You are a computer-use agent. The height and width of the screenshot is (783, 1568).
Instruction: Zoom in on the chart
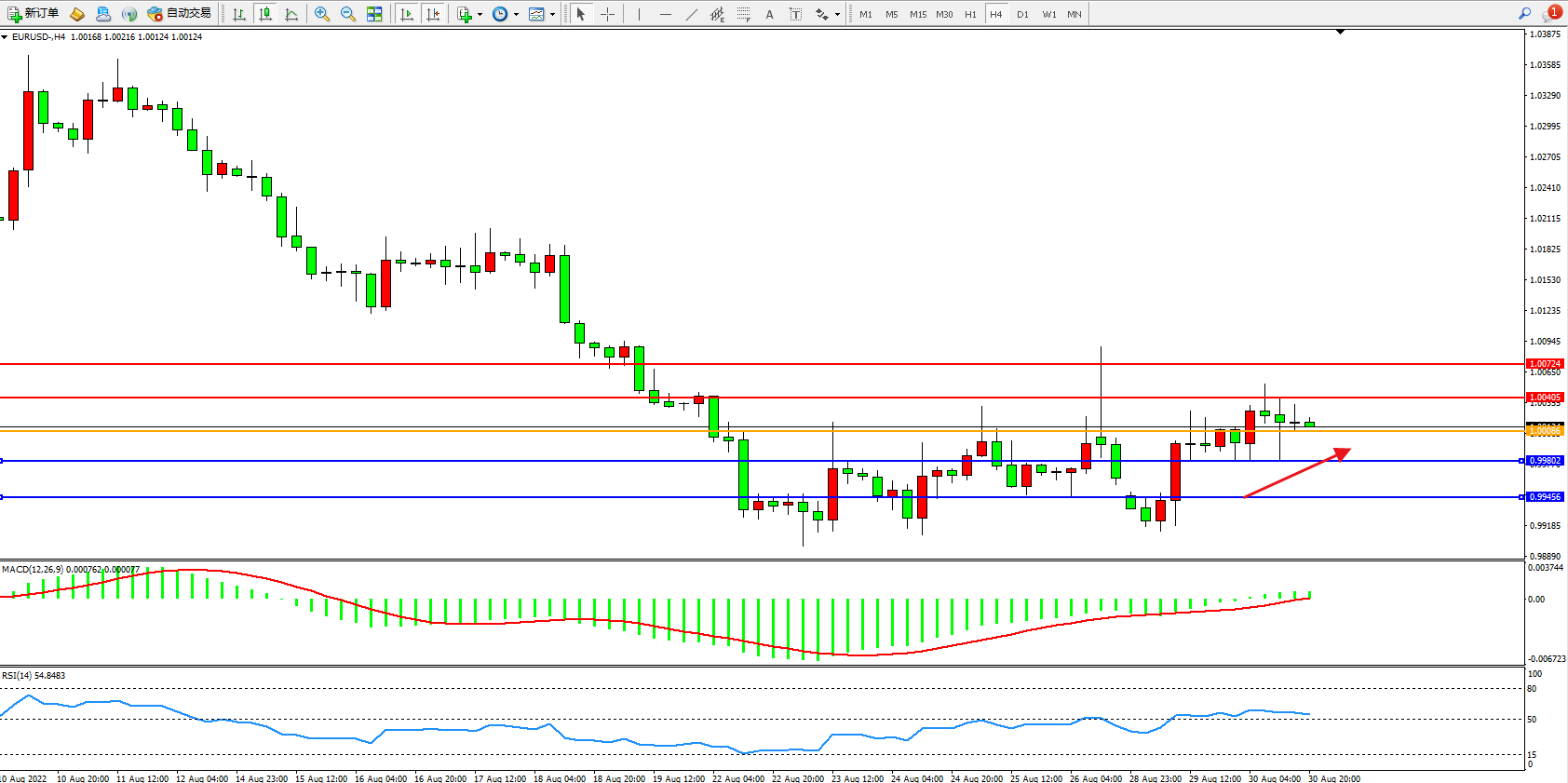pos(322,14)
